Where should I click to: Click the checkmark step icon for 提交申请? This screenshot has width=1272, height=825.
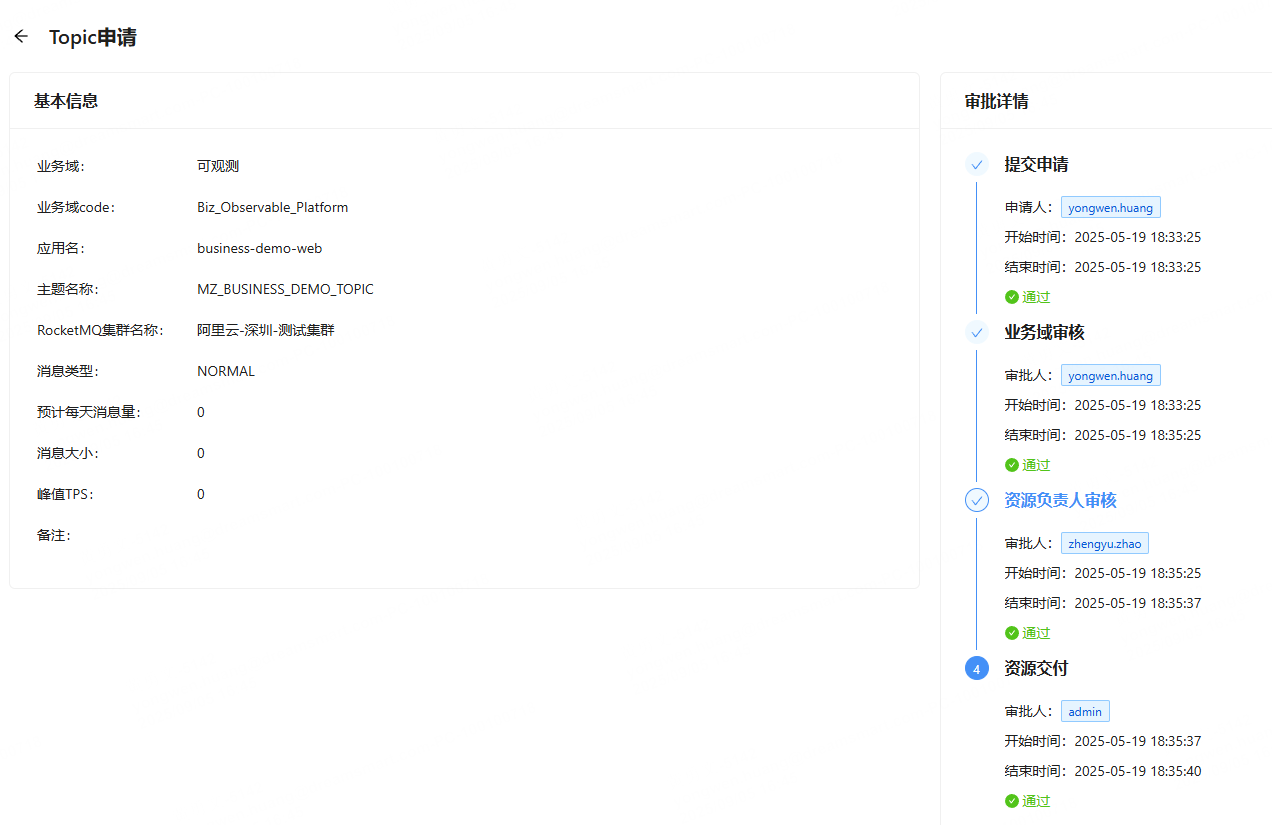click(977, 165)
